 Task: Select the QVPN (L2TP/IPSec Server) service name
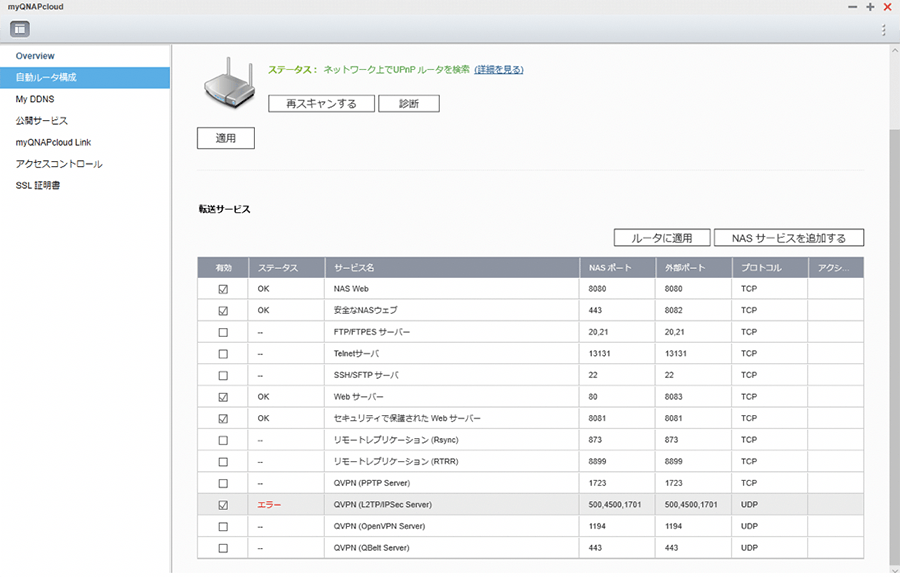click(383, 505)
